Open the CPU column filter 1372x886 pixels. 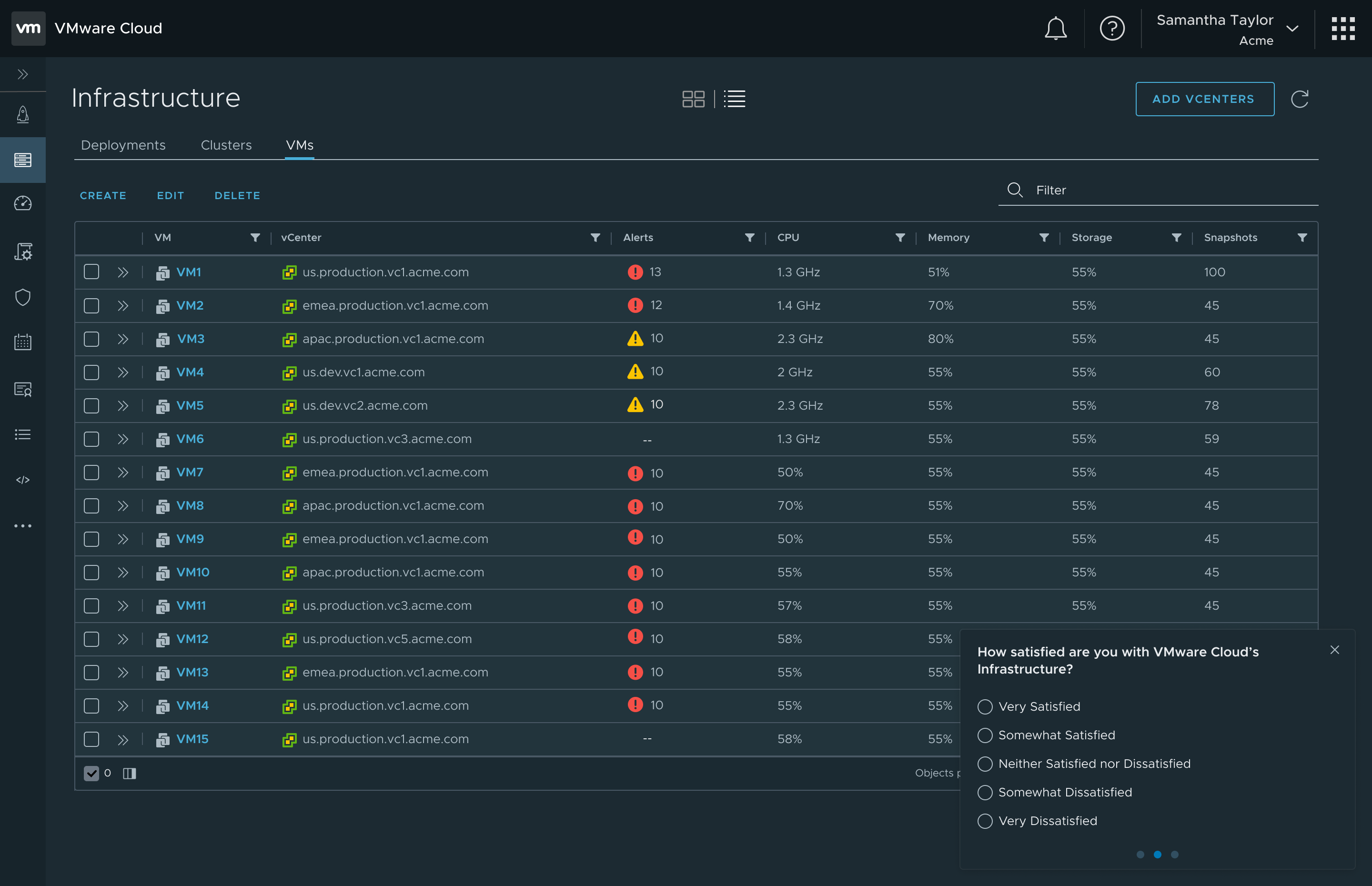point(900,238)
